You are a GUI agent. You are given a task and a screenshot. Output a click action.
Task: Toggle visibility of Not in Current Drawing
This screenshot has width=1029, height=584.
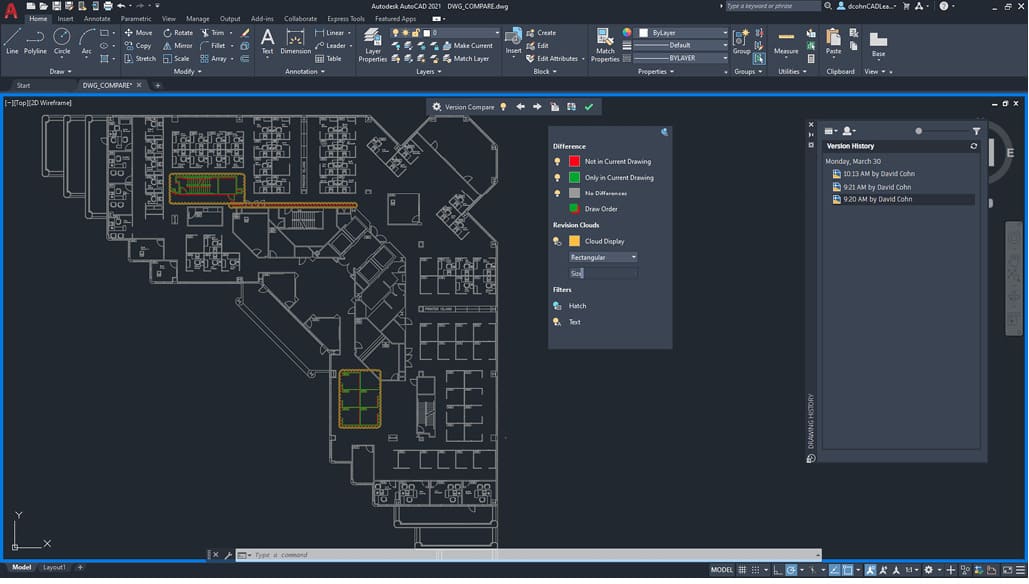click(x=558, y=160)
